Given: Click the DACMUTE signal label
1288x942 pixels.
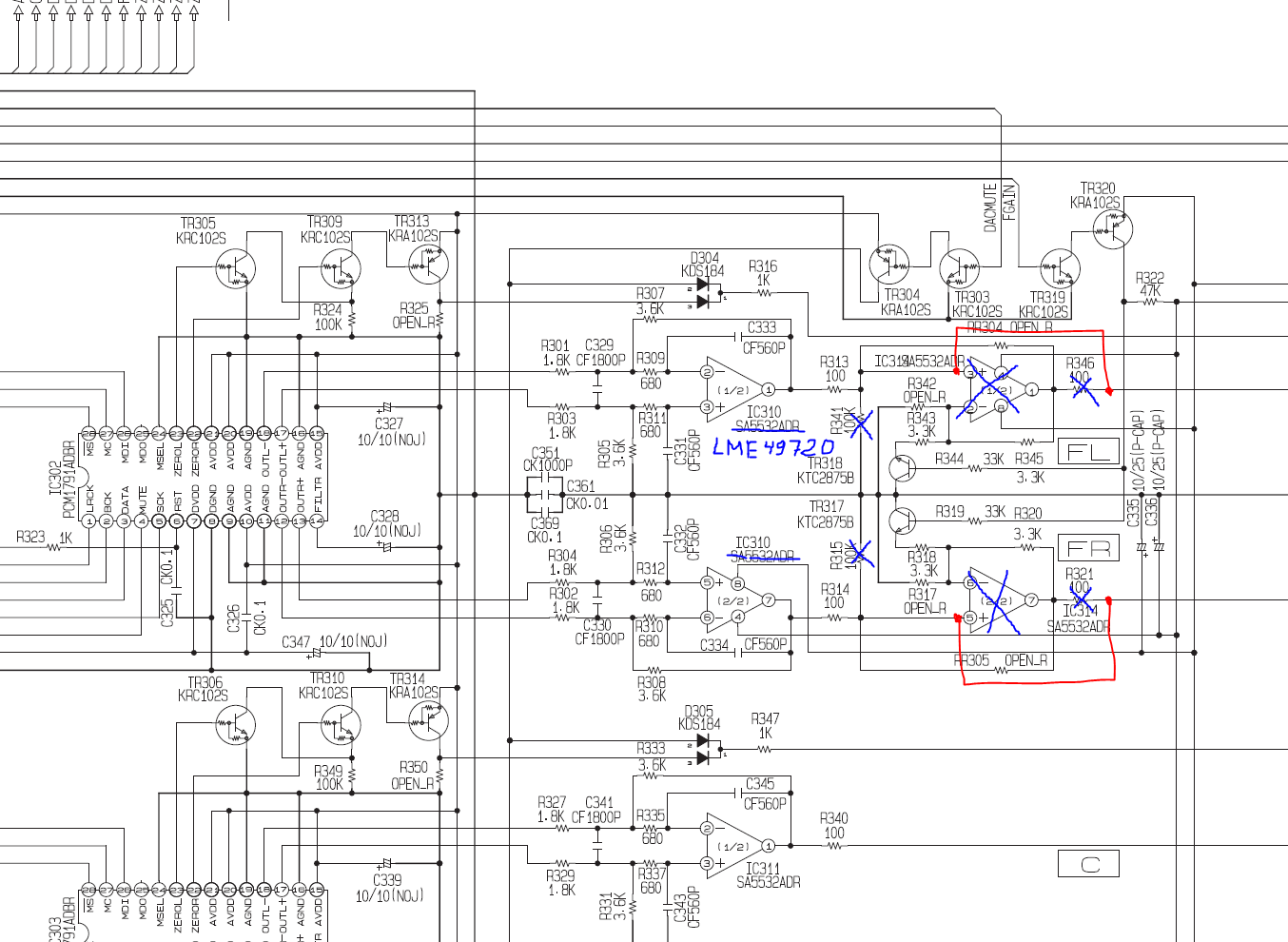Looking at the screenshot, I should click(x=990, y=207).
